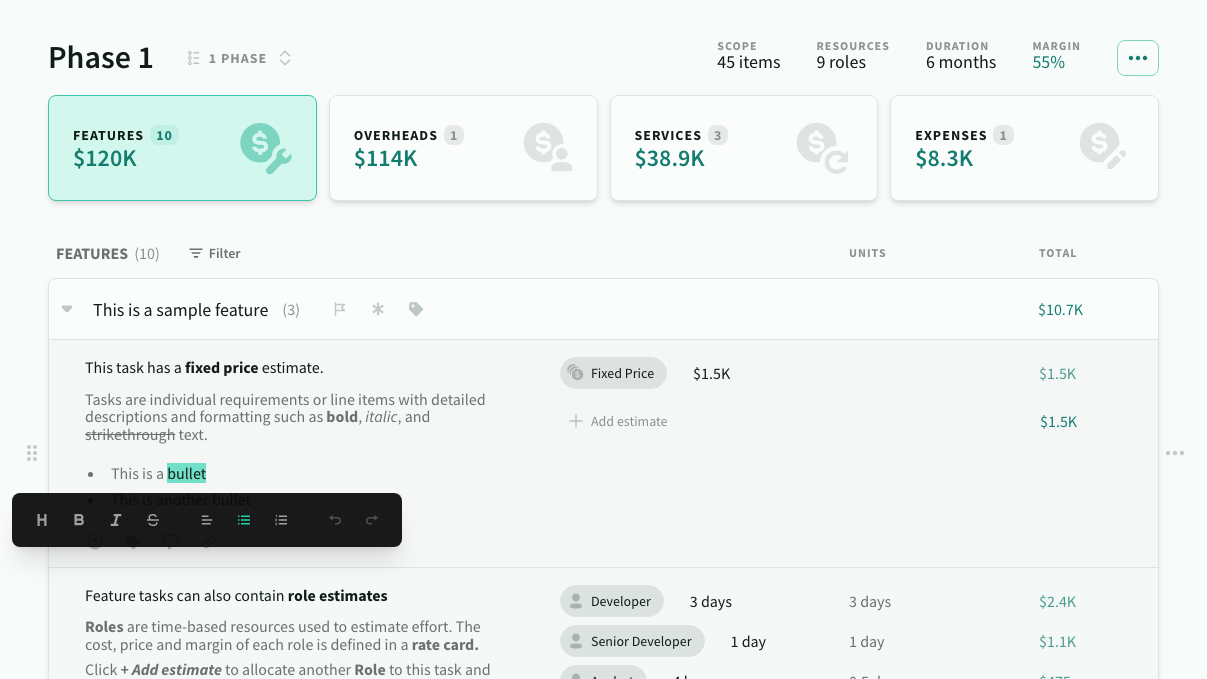
Task: Flag the sample feature
Action: point(340,309)
